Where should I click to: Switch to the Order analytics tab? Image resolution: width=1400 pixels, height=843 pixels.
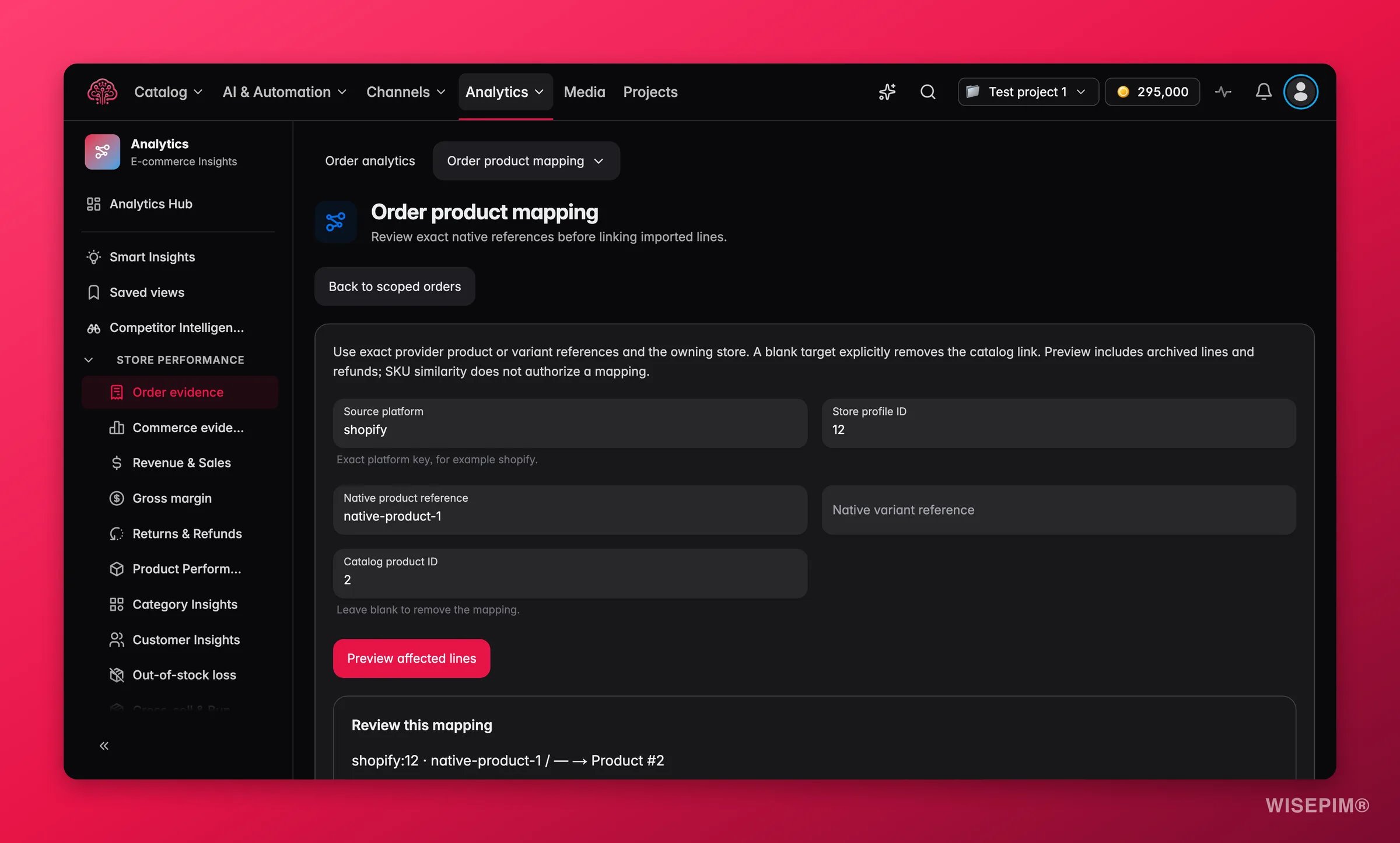[370, 161]
